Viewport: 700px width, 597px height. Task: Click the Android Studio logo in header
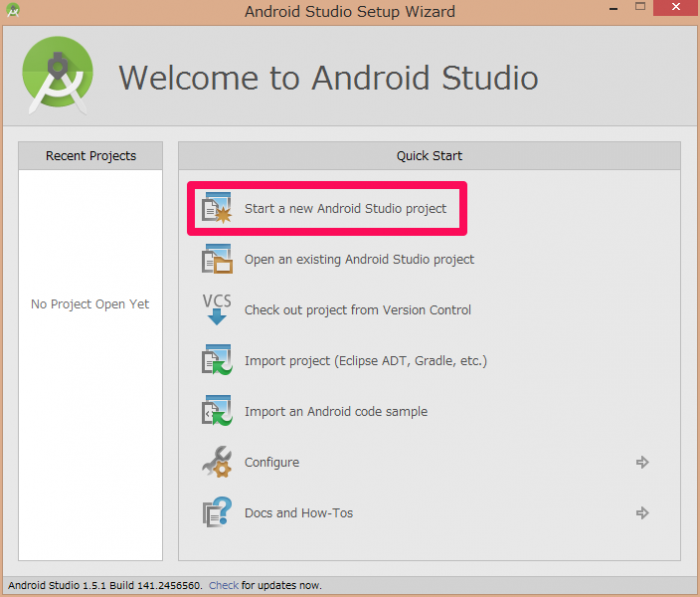pos(58,75)
